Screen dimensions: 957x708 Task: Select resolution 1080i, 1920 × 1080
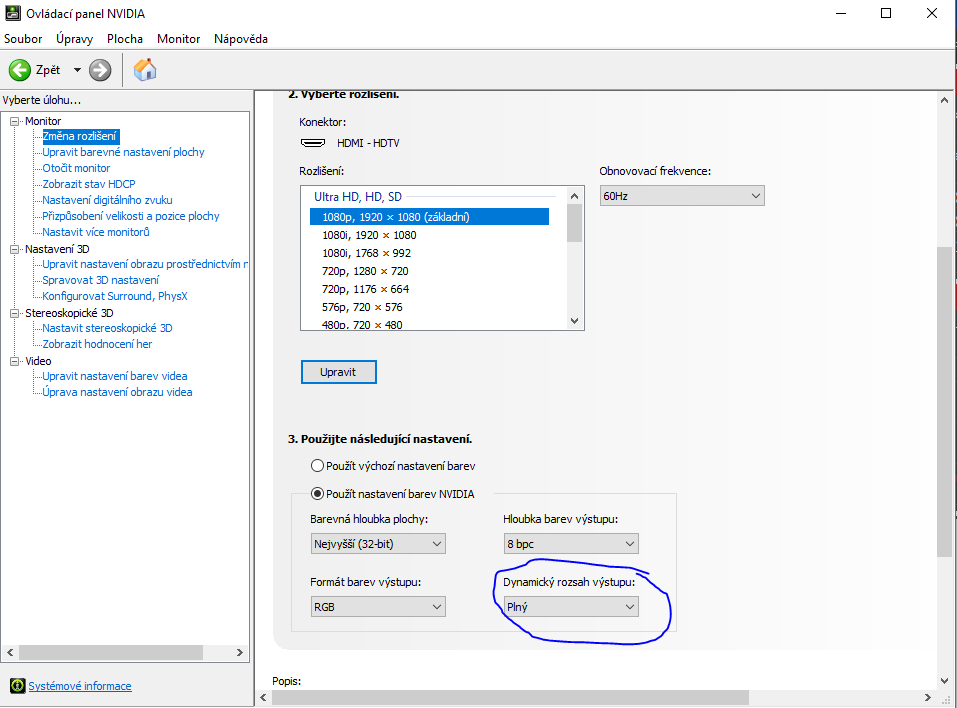click(369, 235)
